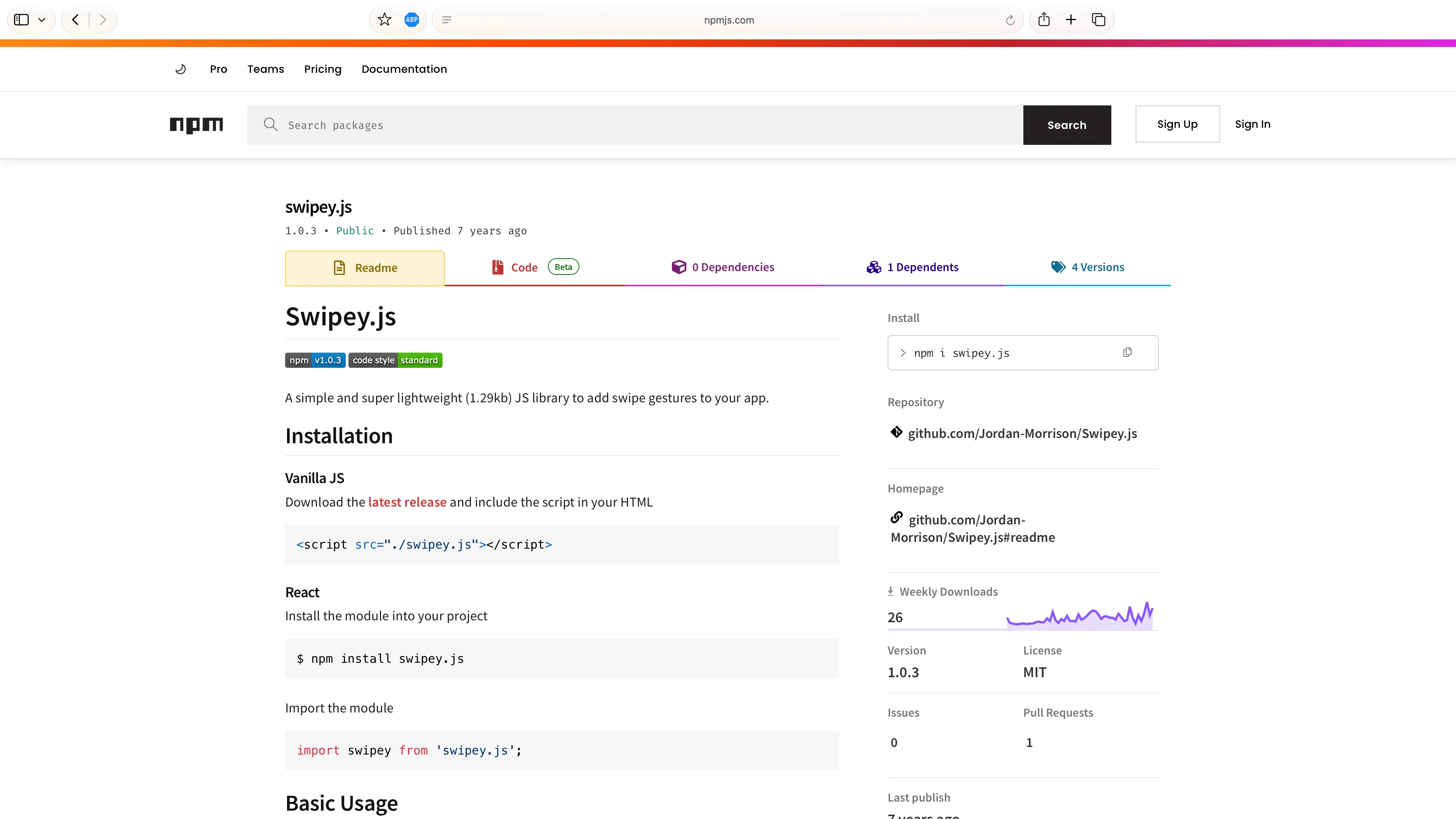1456x819 pixels.
Task: Click the npmjs.com address bar
Action: [x=728, y=20]
